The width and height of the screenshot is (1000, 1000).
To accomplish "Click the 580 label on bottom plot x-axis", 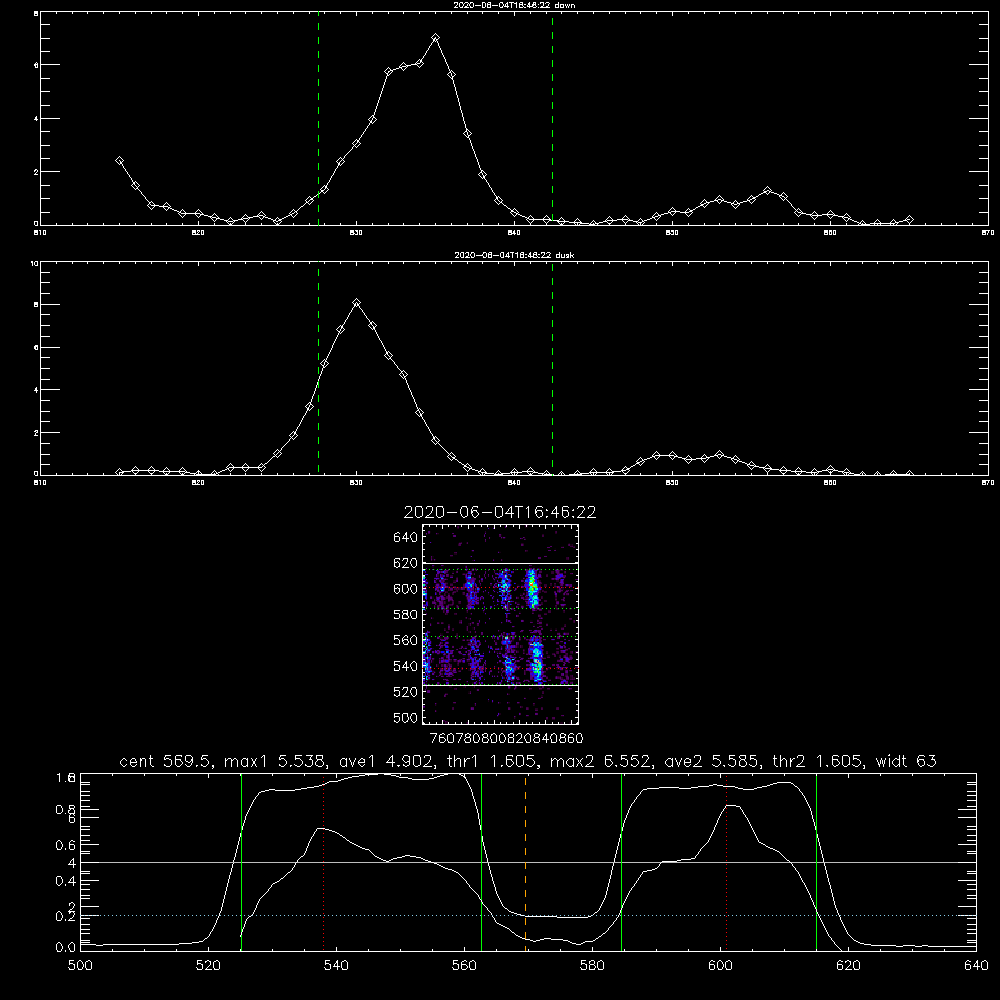I will (x=592, y=966).
